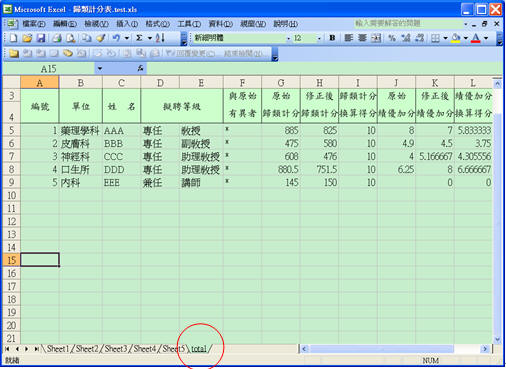This screenshot has width=506, height=369.
Task: Copy selection using the copy icon
Action: tap(87, 38)
